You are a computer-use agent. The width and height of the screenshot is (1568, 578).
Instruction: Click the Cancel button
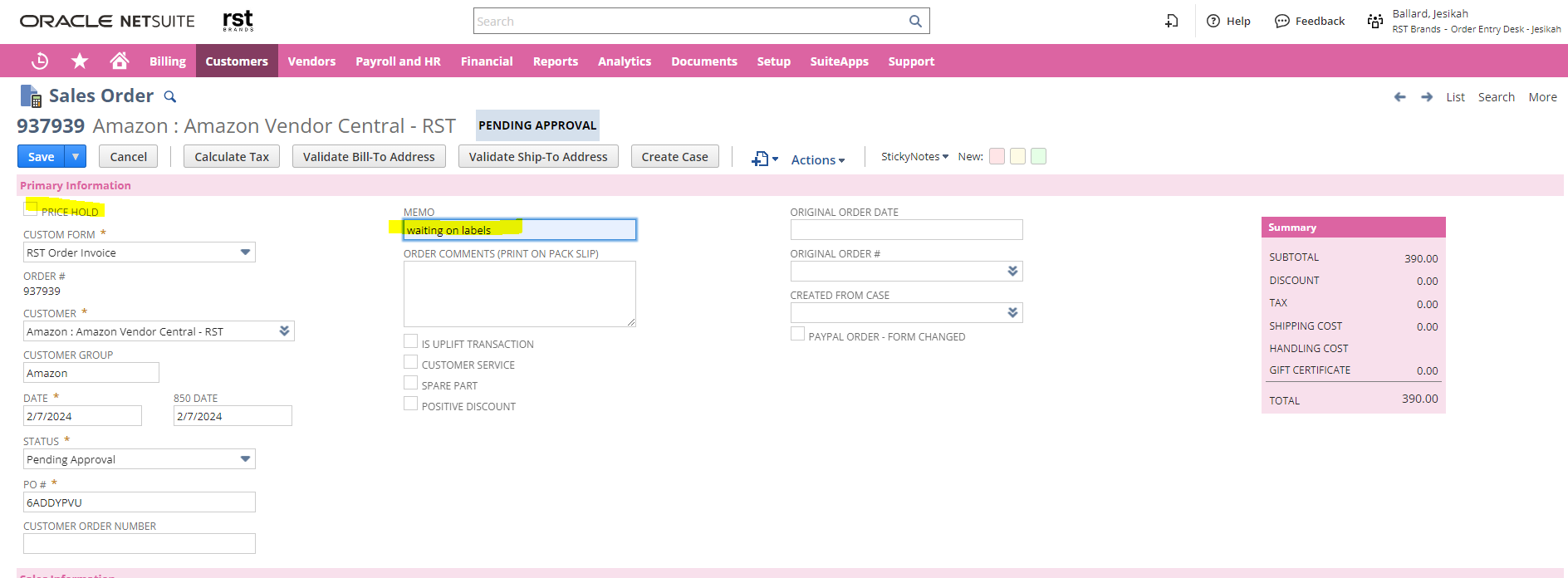pyautogui.click(x=129, y=156)
